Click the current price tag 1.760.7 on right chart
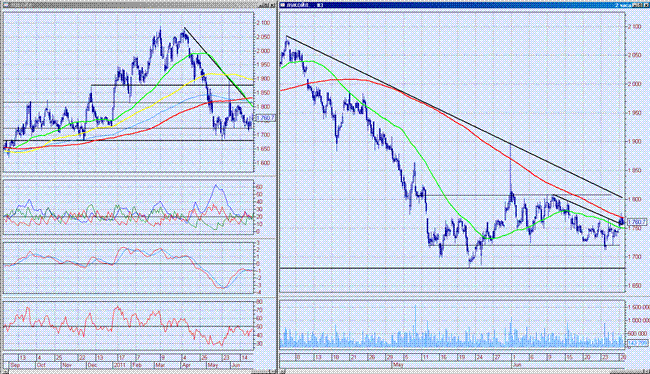The image size is (650, 374). click(637, 222)
